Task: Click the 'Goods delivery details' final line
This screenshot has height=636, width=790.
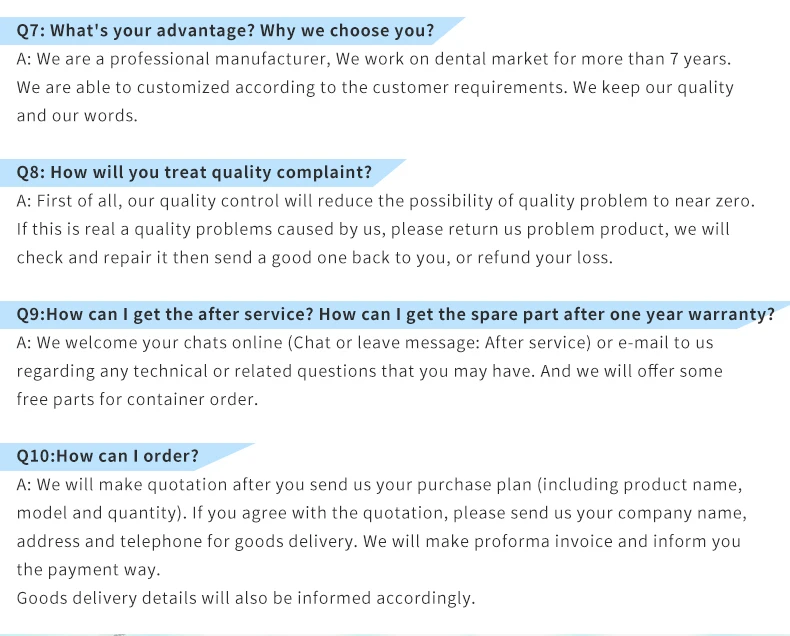Action: coord(245,598)
